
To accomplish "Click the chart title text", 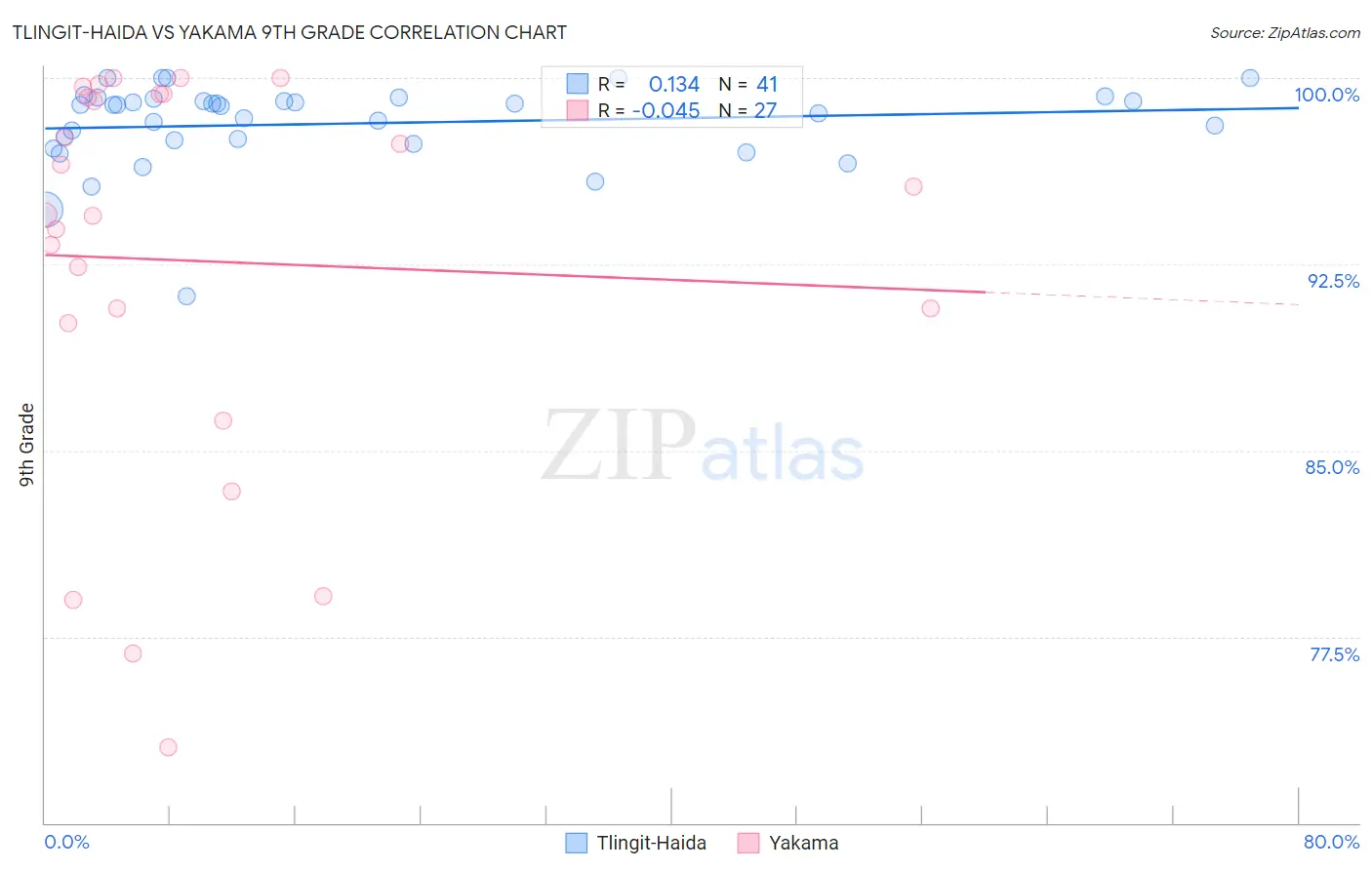I will click(x=290, y=32).
